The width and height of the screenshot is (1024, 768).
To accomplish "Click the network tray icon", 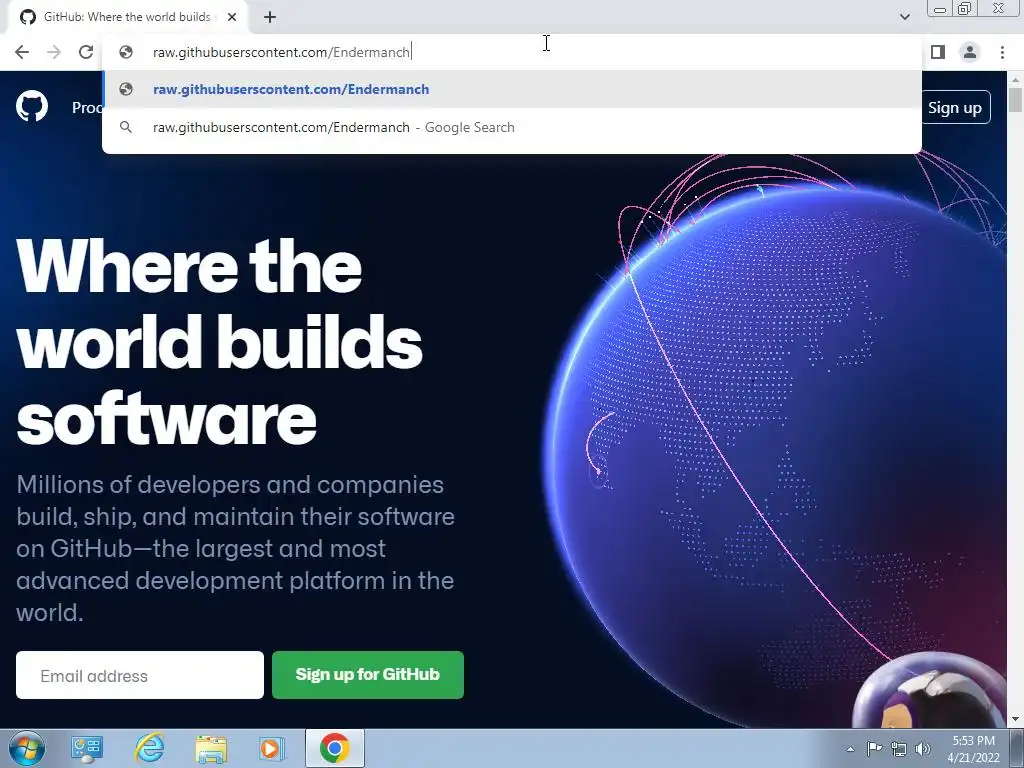I will 899,748.
